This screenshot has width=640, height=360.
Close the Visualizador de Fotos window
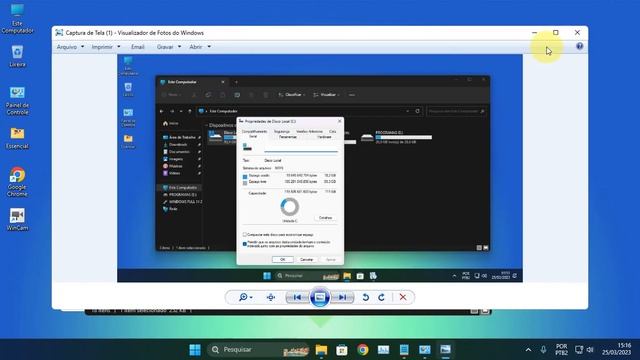pyautogui.click(x=577, y=33)
